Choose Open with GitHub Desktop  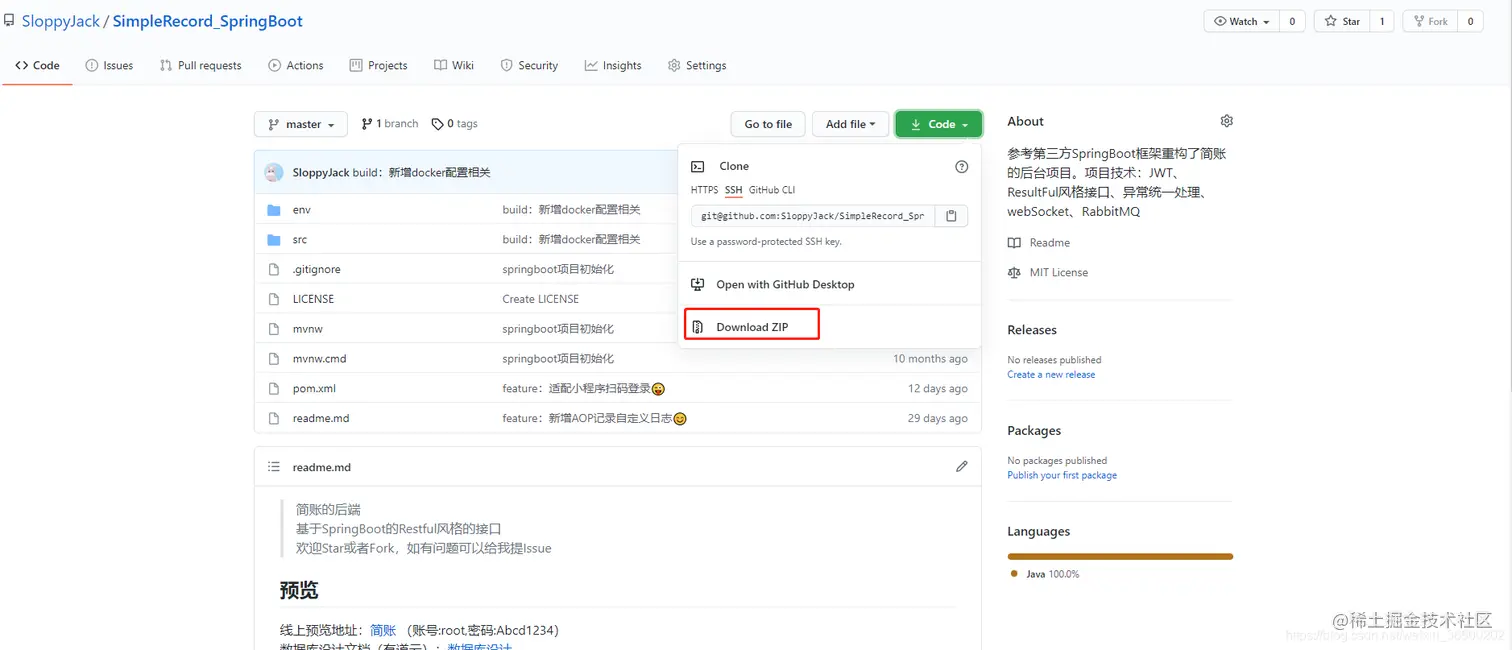(x=785, y=285)
